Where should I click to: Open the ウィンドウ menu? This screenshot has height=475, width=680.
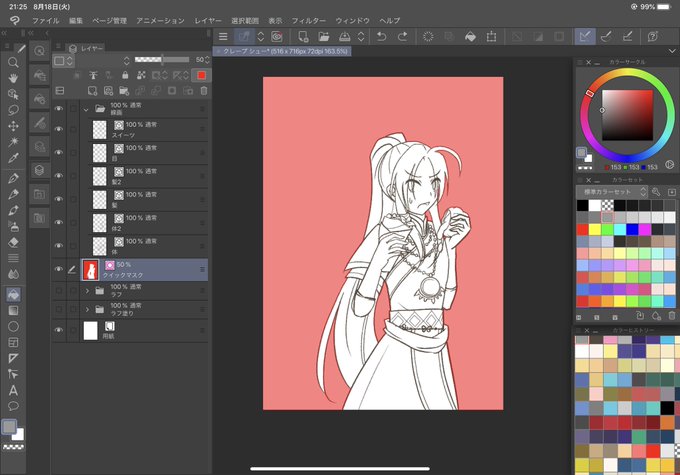click(x=352, y=20)
